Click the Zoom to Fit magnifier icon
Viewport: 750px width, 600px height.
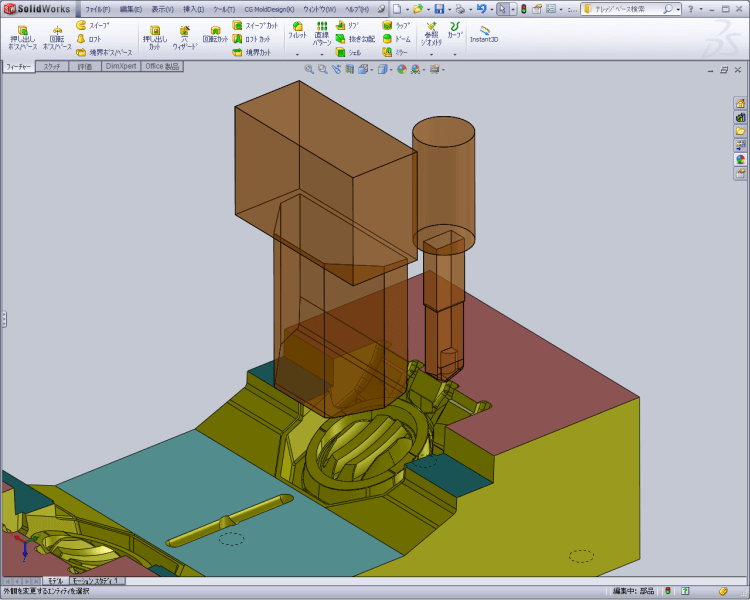[309, 69]
